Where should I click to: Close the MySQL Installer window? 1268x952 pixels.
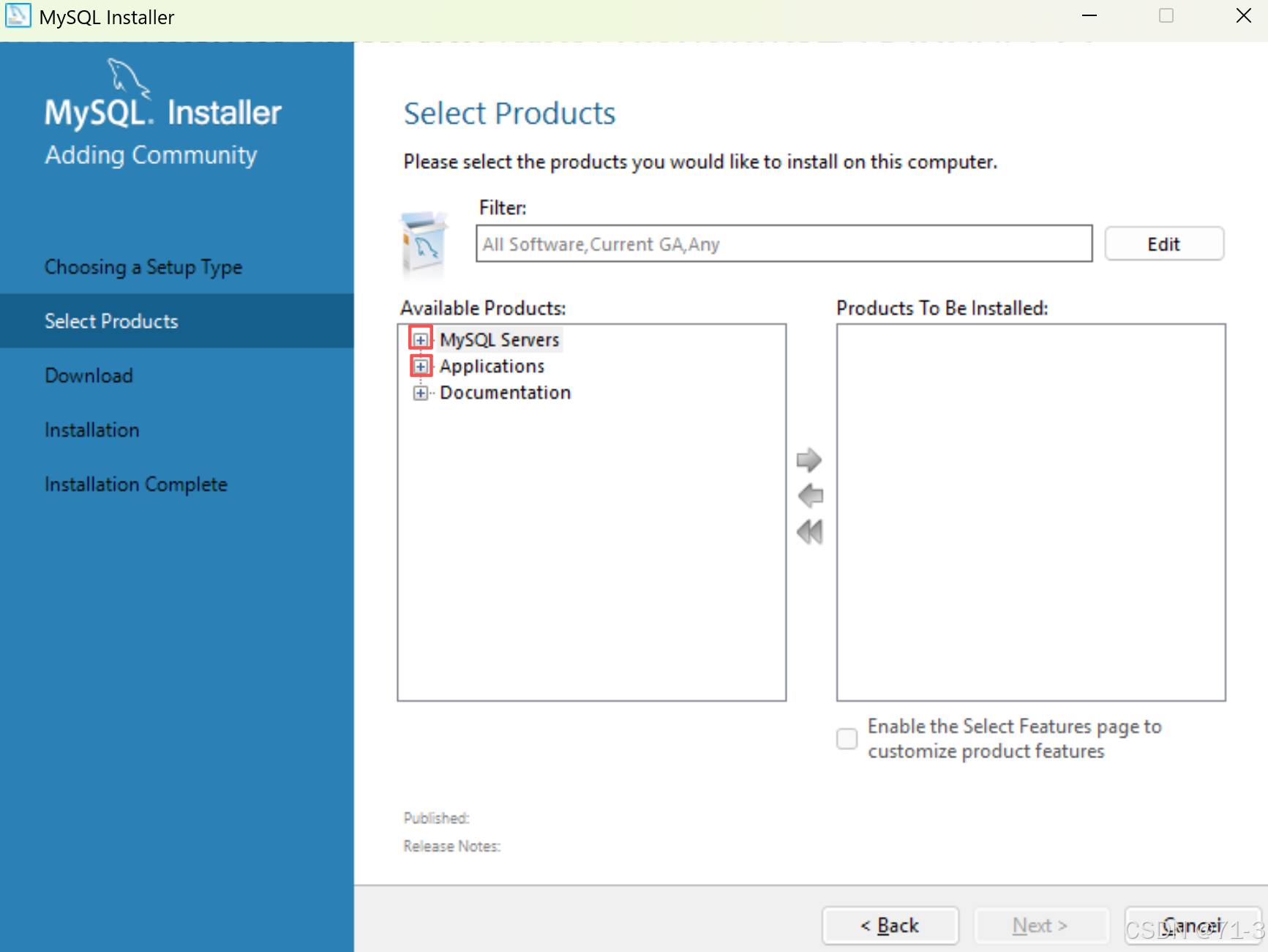[x=1243, y=15]
